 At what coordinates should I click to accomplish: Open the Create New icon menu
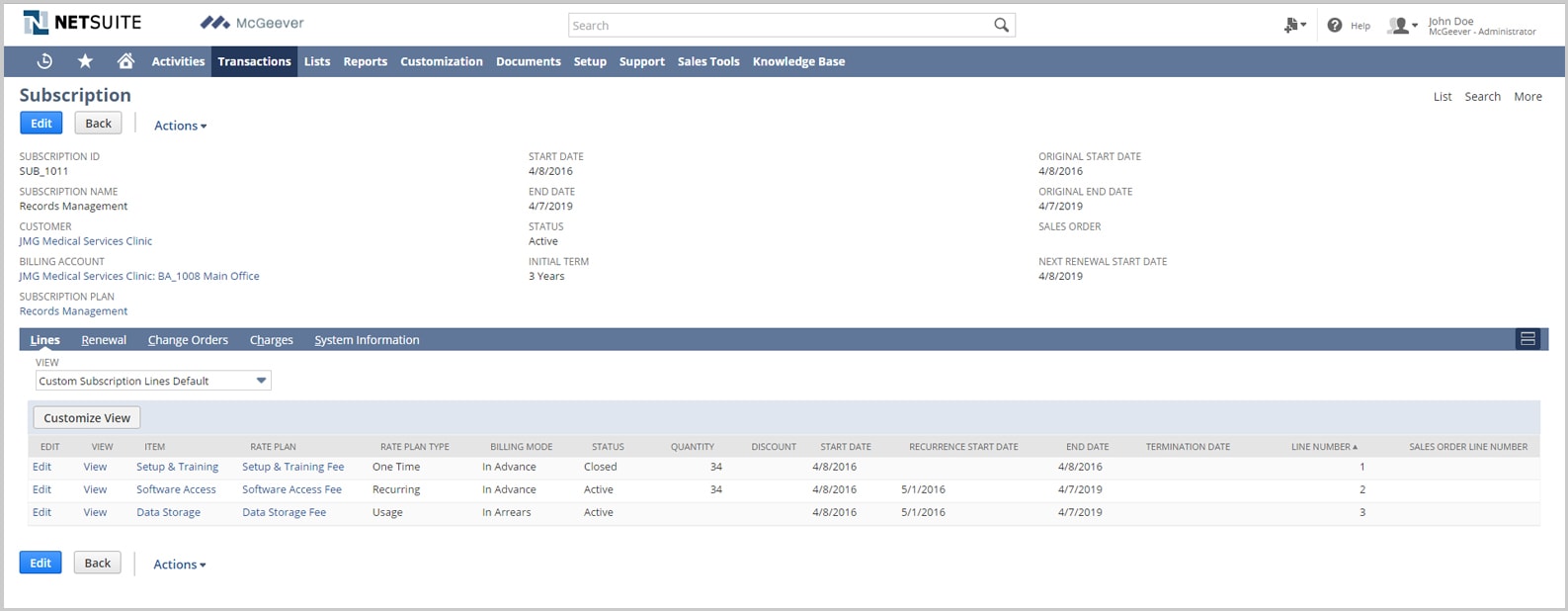pos(1294,26)
